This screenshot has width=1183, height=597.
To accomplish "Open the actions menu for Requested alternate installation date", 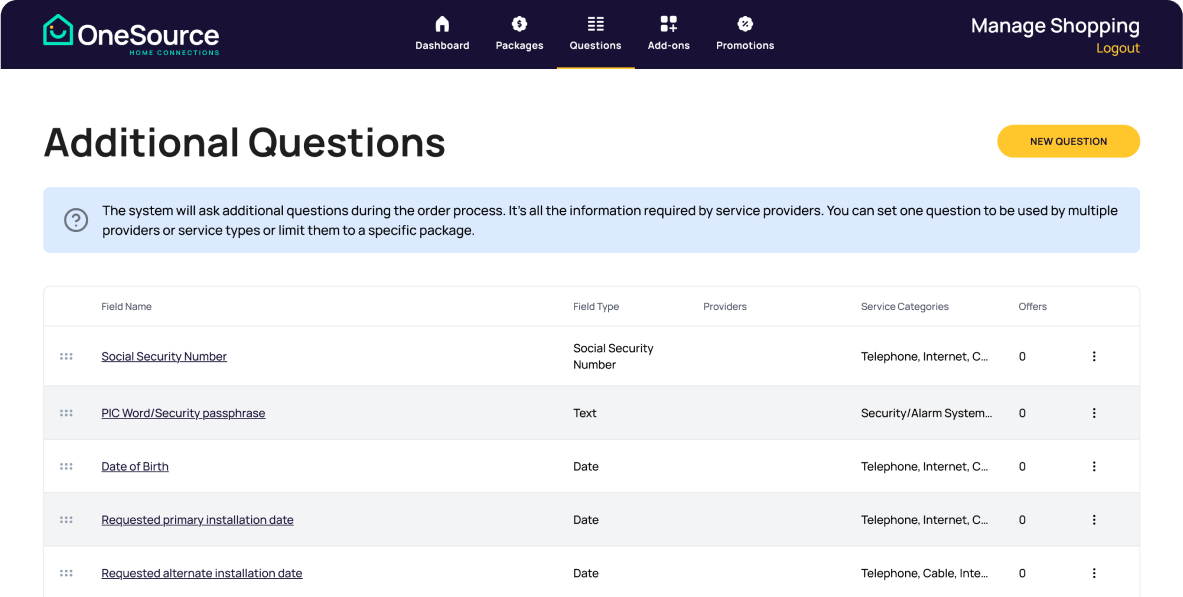I will pyautogui.click(x=1094, y=573).
